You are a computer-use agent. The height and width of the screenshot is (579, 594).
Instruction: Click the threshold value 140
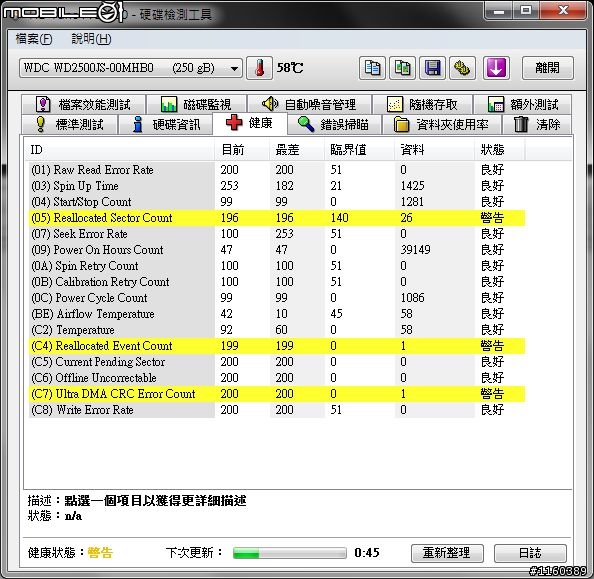pos(339,218)
